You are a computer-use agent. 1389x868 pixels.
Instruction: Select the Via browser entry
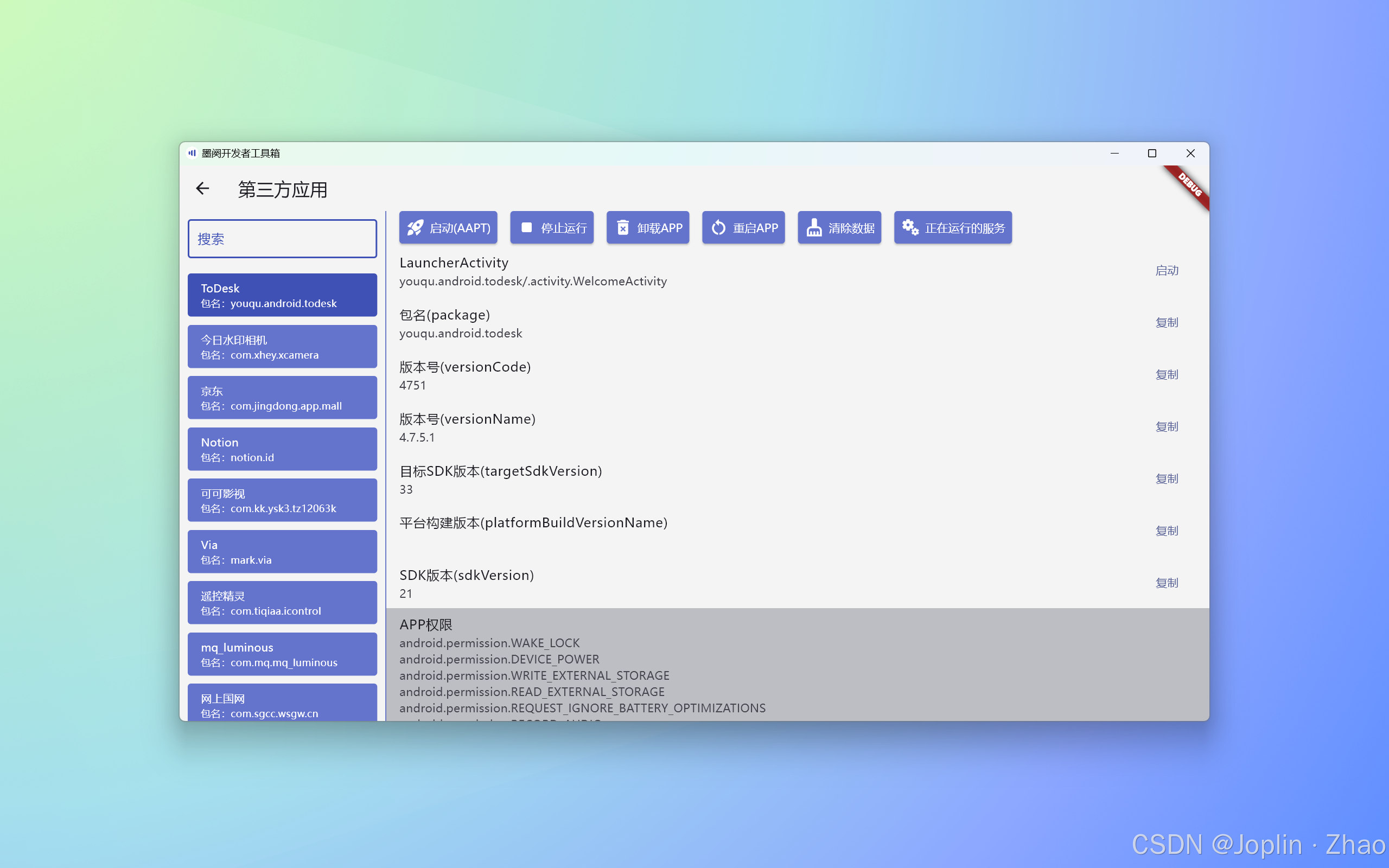(x=282, y=552)
